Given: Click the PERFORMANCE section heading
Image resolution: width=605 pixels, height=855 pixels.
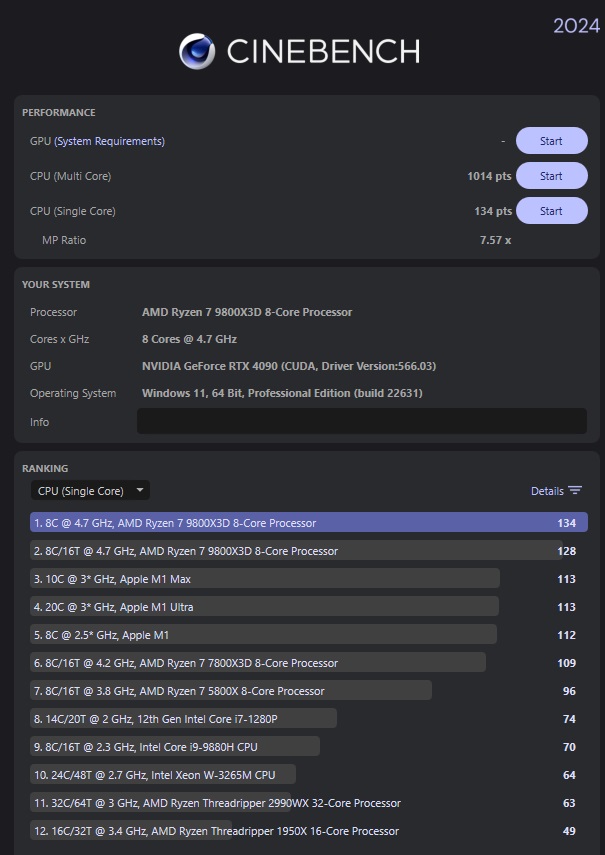Looking at the screenshot, I should click(x=59, y=112).
